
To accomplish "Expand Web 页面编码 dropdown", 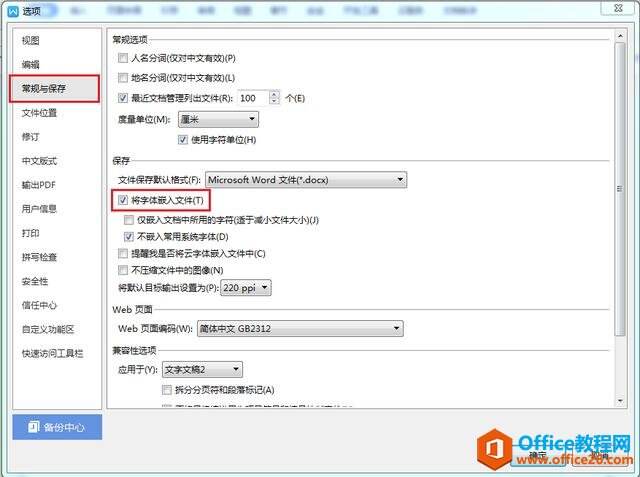I will pyautogui.click(x=300, y=328).
